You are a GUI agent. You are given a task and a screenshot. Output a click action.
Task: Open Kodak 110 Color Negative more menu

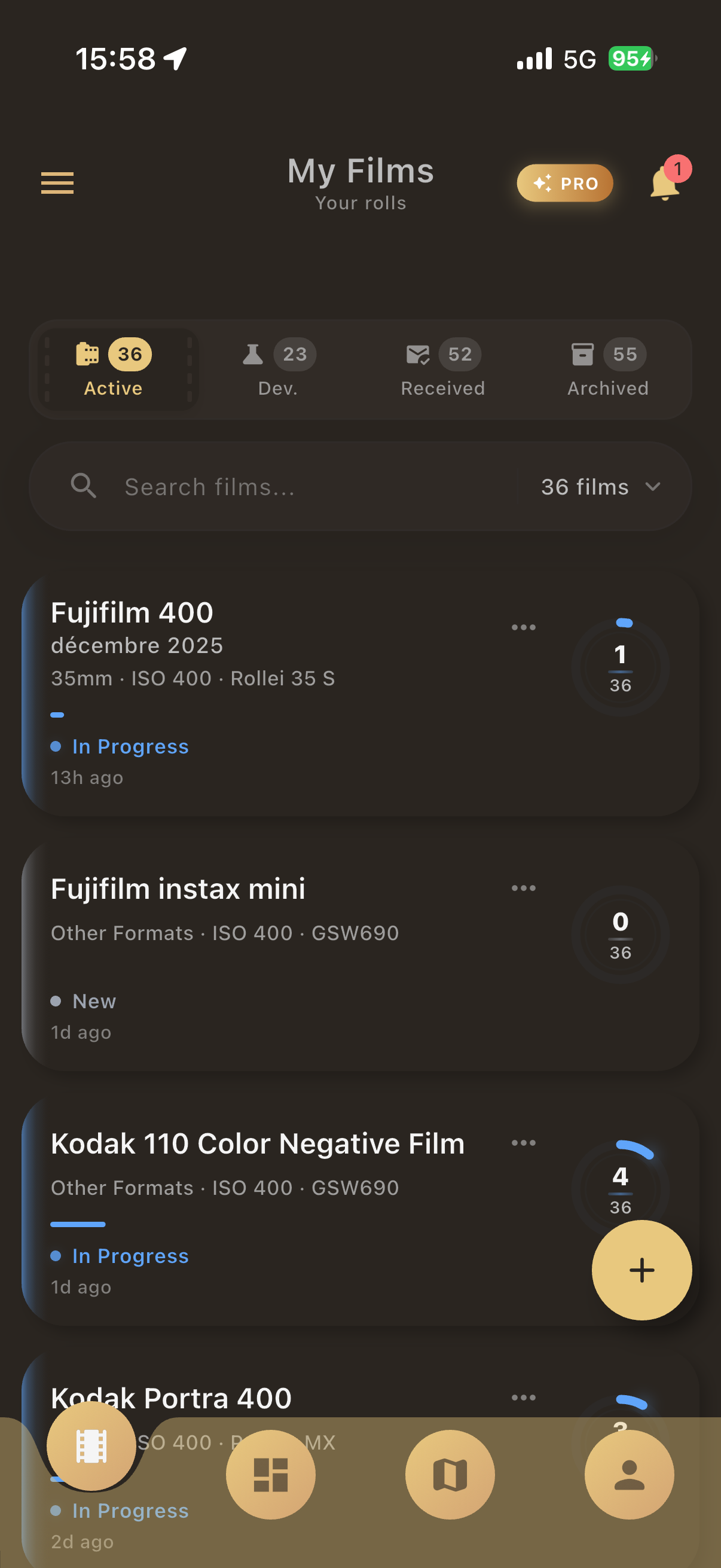tap(523, 1143)
